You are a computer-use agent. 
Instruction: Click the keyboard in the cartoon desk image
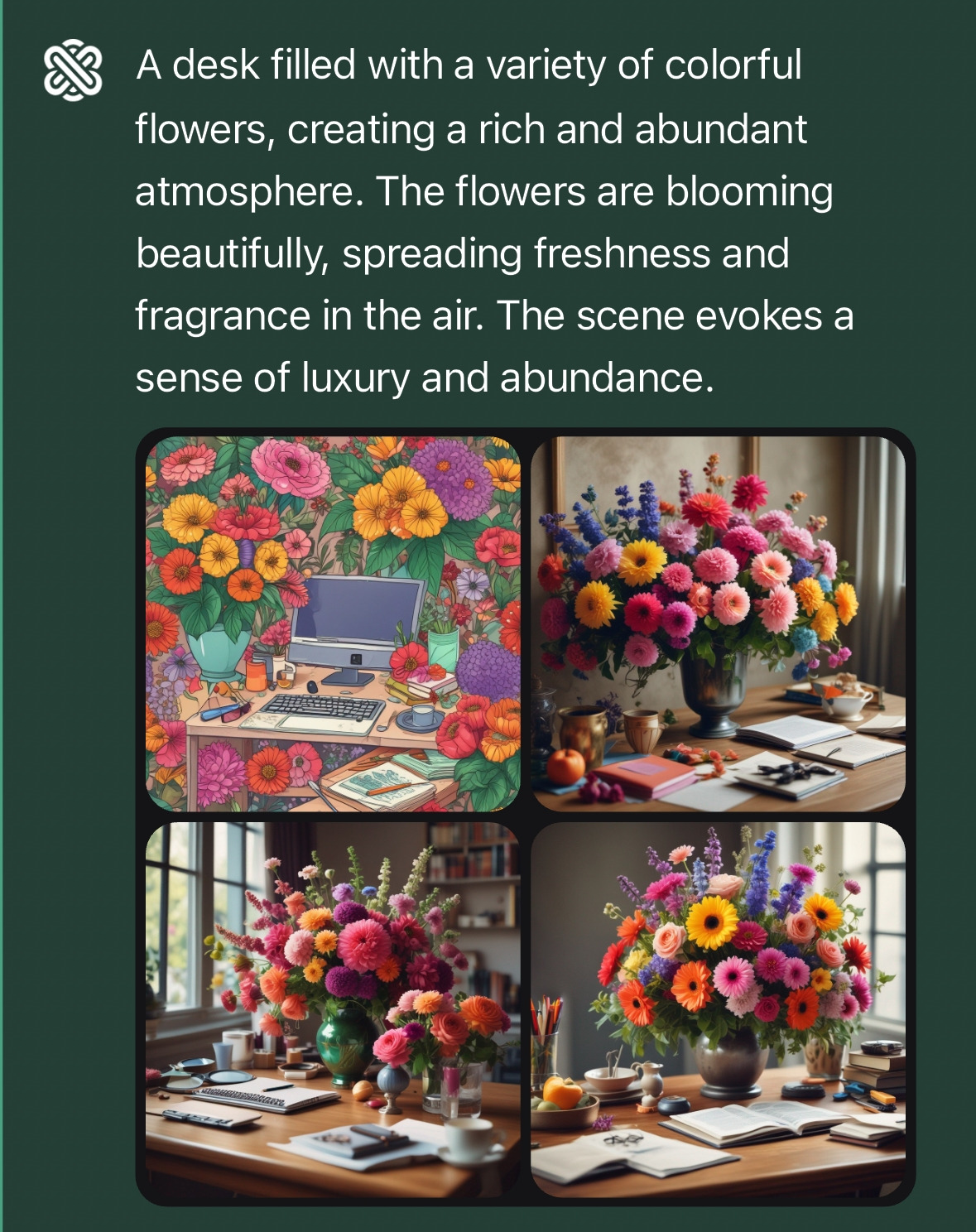point(321,709)
